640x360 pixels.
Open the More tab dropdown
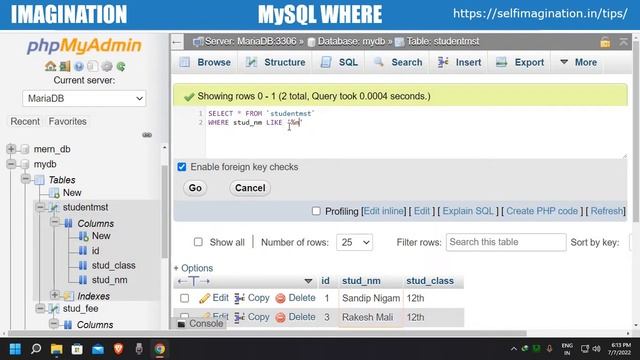(x=579, y=62)
